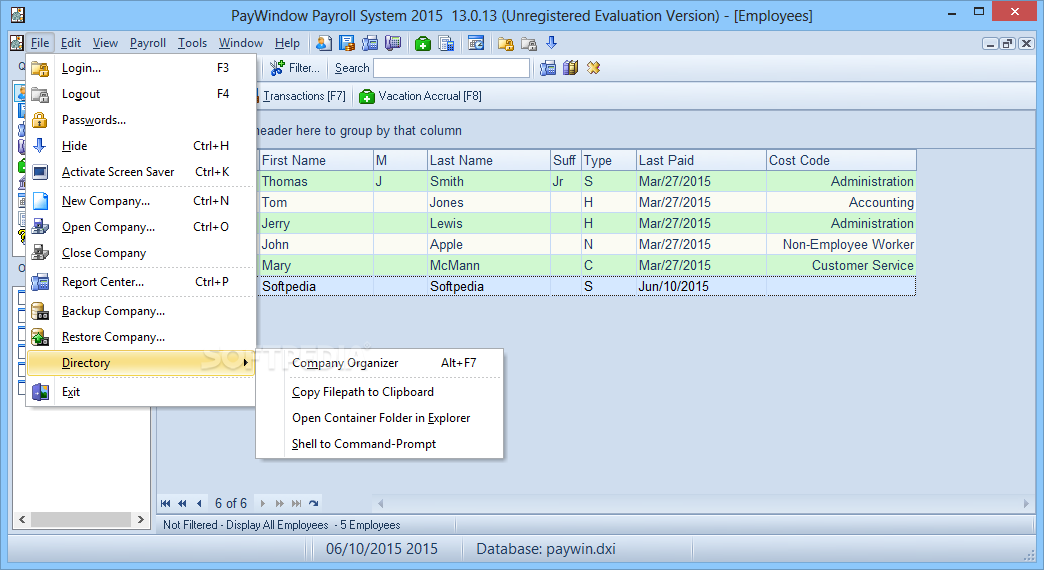Image resolution: width=1044 pixels, height=570 pixels.
Task: Click the left sidebar scrollbar's left arrow
Action: coord(22,519)
